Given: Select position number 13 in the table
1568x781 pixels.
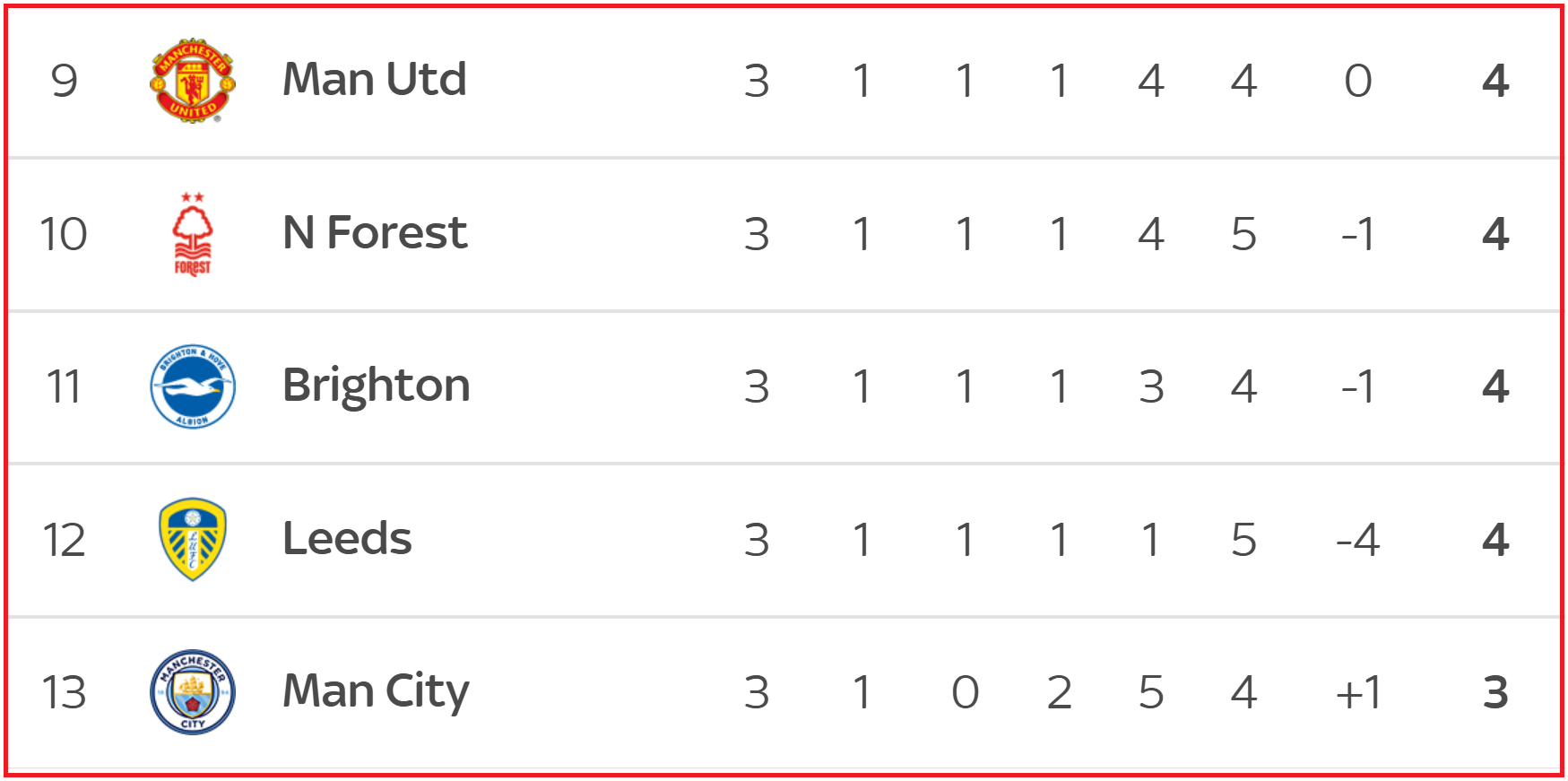Looking at the screenshot, I should (64, 693).
